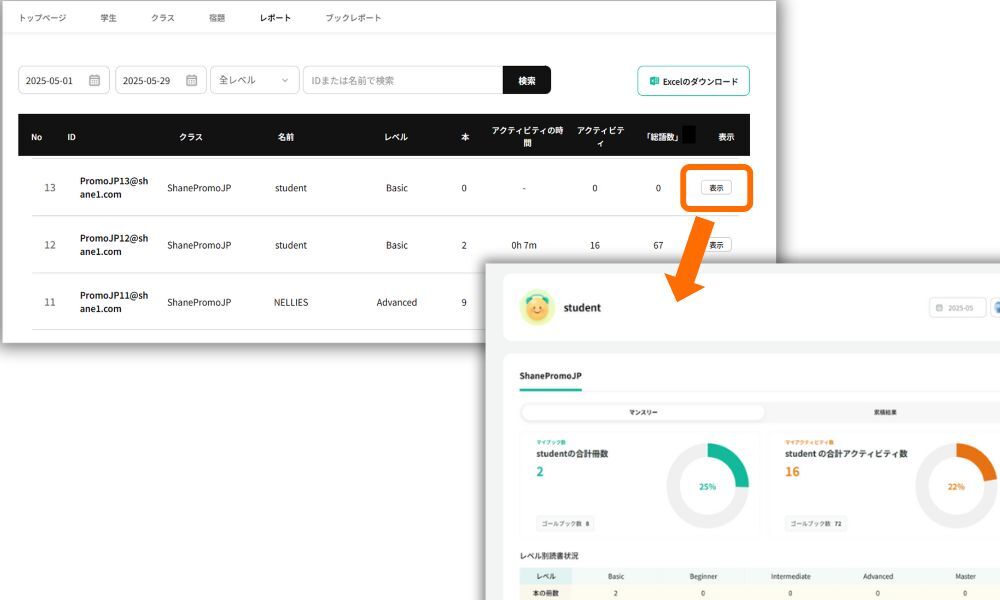The image size is (1000, 600).
Task: Open the 学生 menu item
Action: [109, 18]
